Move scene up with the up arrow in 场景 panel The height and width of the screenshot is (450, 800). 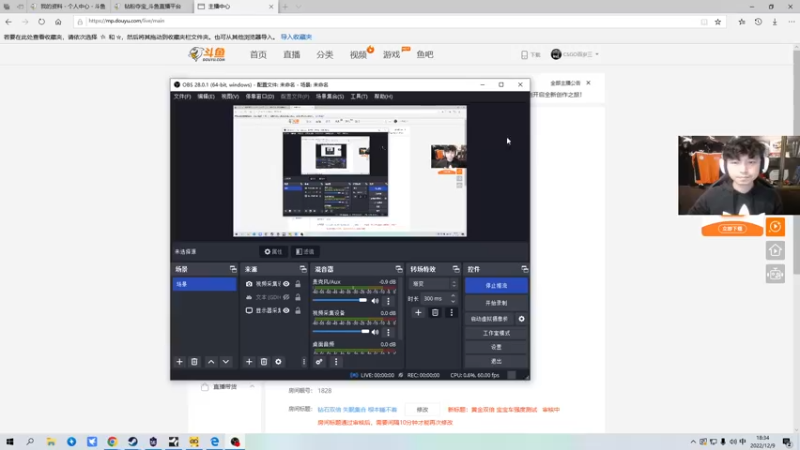[211, 362]
